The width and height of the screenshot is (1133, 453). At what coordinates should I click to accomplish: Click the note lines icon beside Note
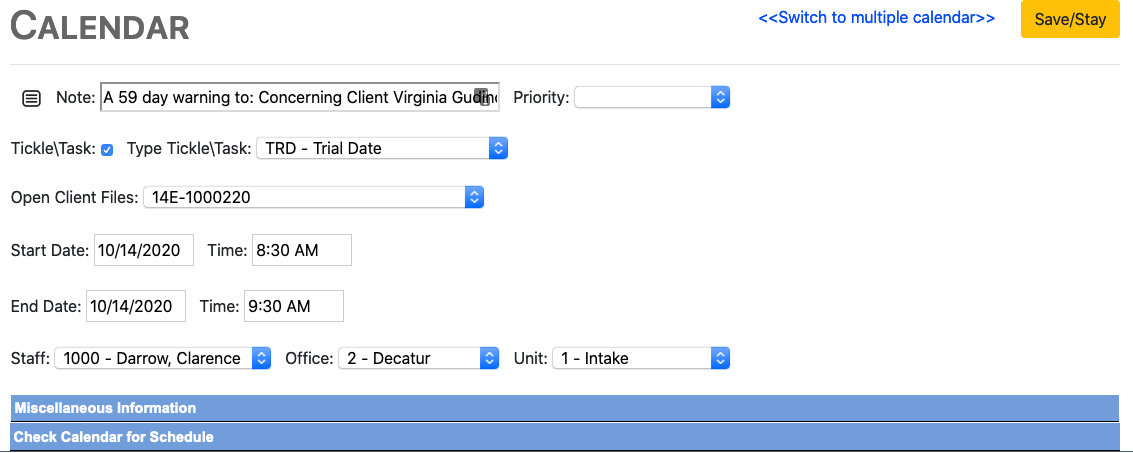[x=32, y=97]
